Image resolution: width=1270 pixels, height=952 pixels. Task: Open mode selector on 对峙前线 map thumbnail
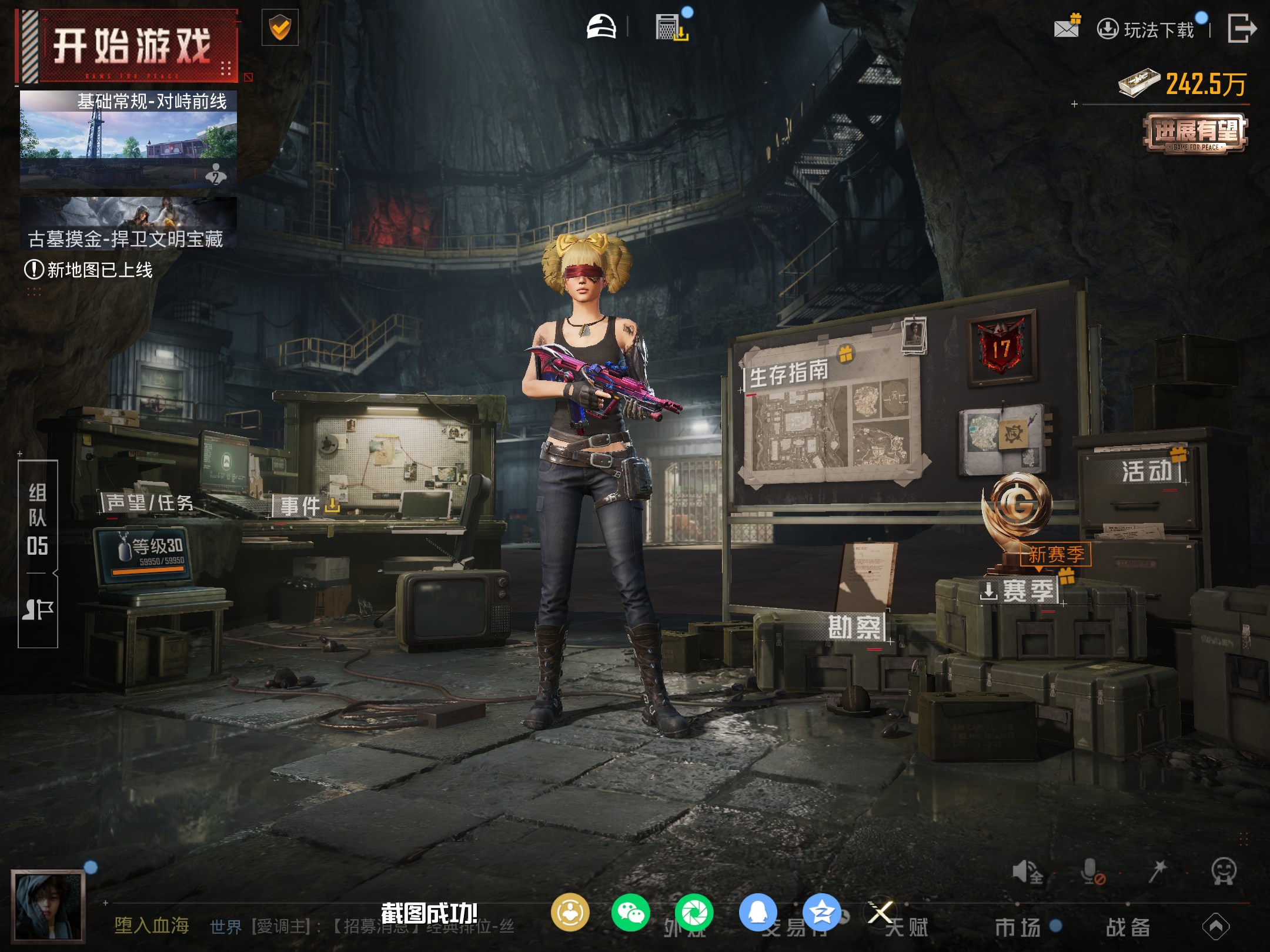(x=128, y=140)
